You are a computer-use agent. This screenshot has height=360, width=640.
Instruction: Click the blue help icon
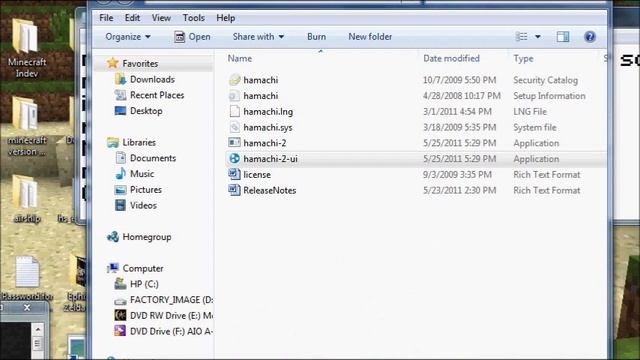pyautogui.click(x=590, y=37)
